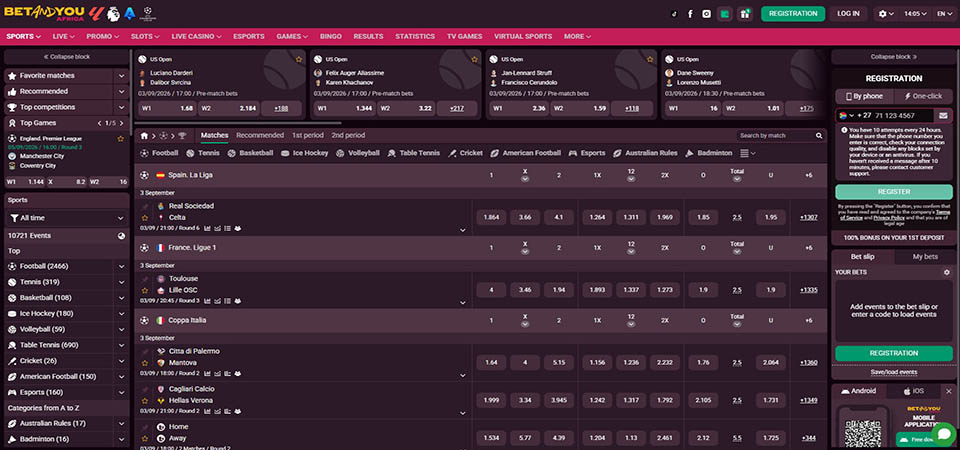Viewport: 960px width, 450px height.
Task: Open the All time filter dropdown
Action: [67, 218]
